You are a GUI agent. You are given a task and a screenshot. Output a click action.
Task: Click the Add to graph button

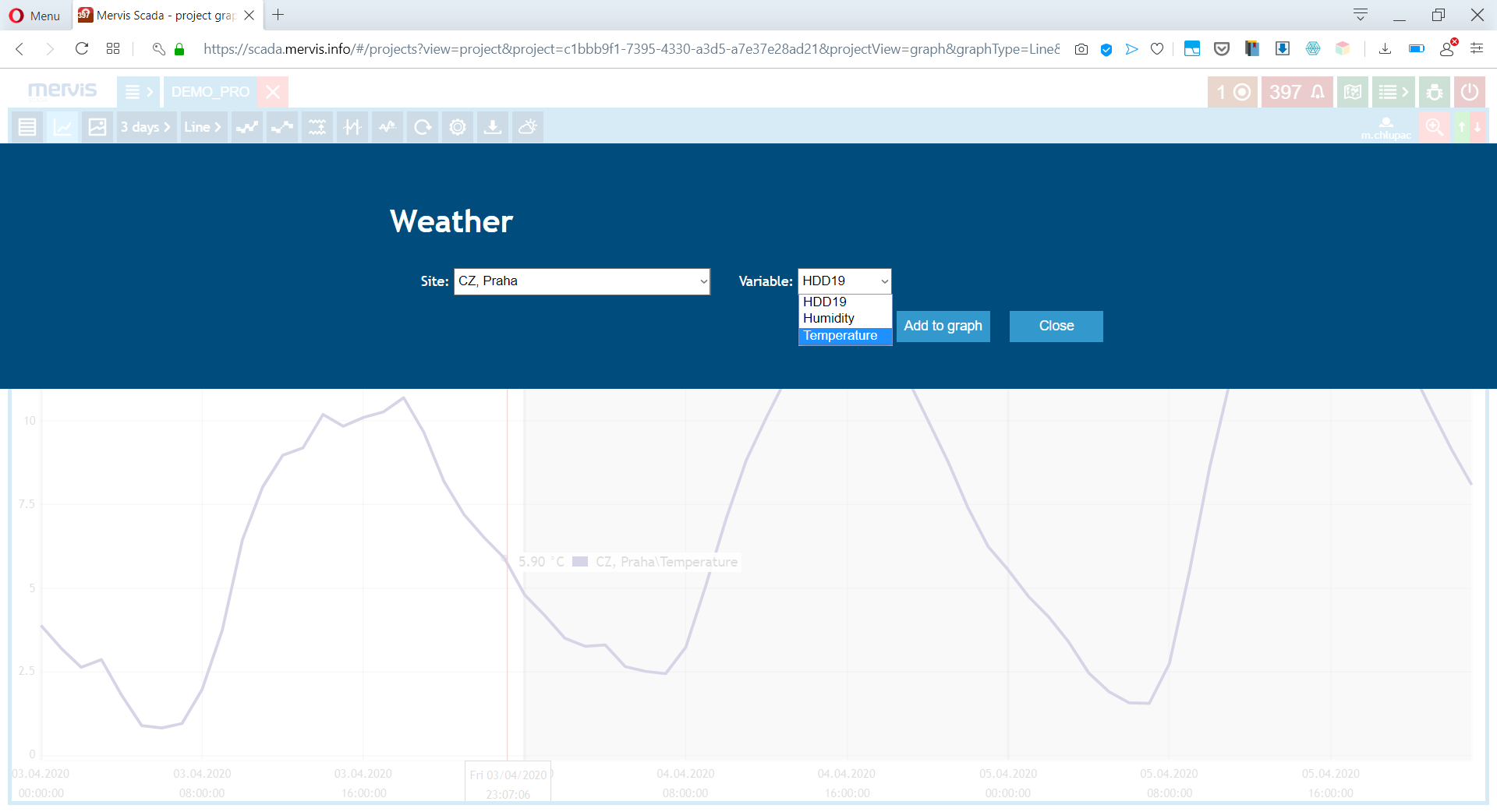[943, 326]
